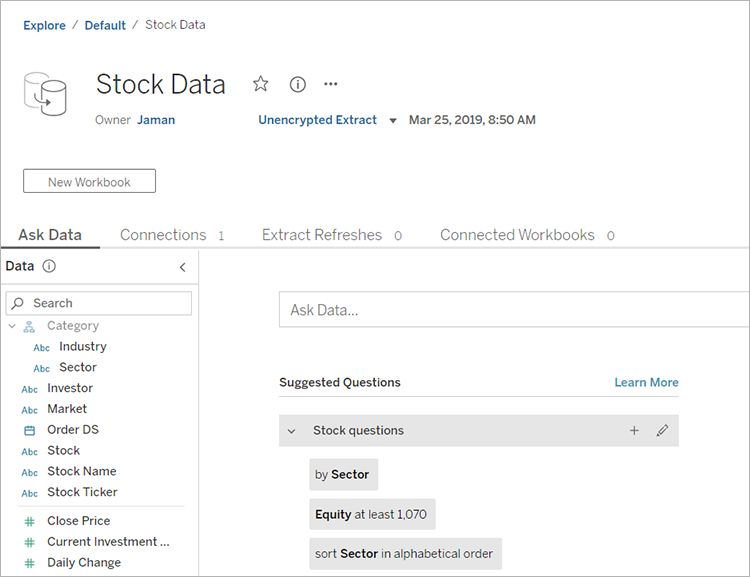
Task: Open the more actions ellipsis menu
Action: [x=331, y=84]
